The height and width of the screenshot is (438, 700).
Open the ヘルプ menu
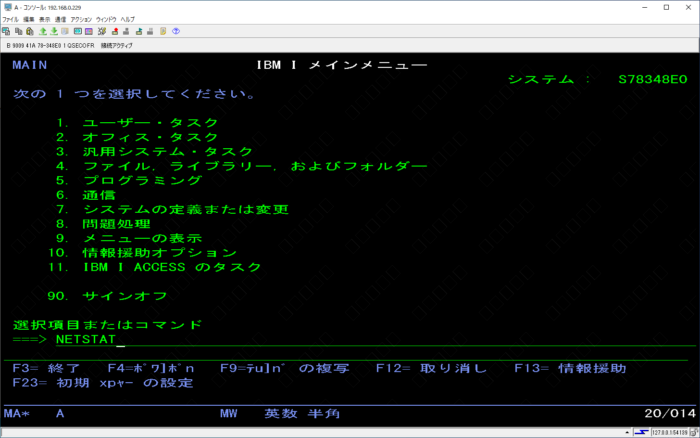[128, 20]
